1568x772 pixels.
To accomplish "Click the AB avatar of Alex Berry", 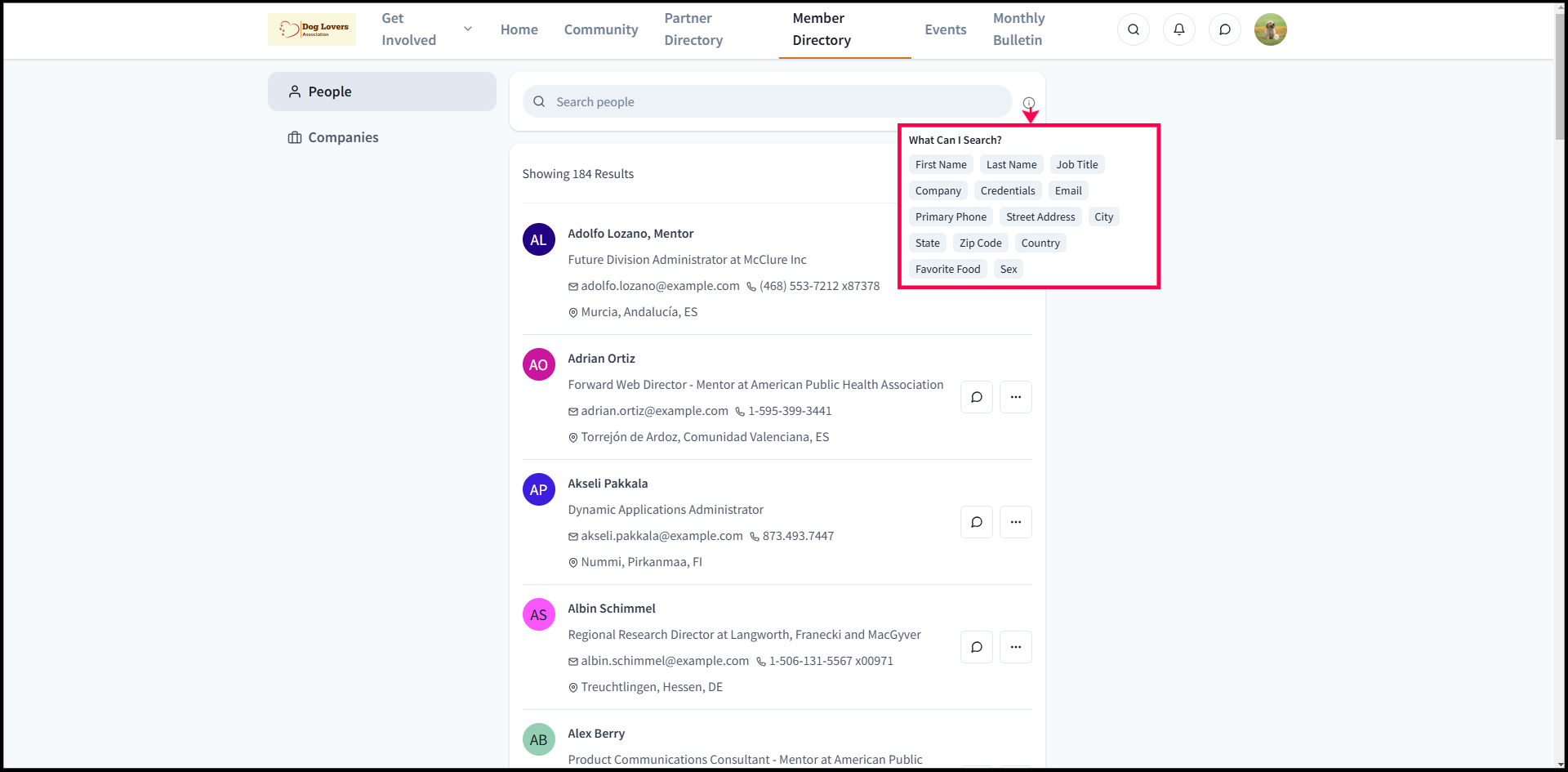I will click(539, 739).
